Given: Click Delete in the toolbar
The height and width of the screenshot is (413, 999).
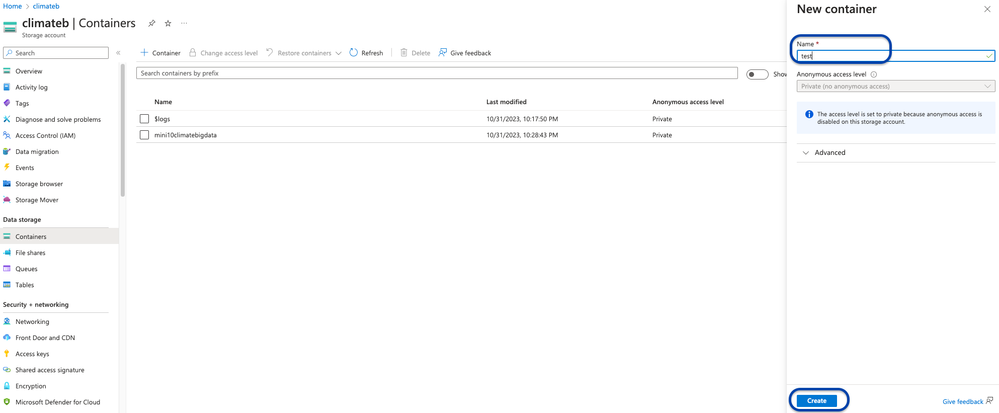Looking at the screenshot, I should [415, 53].
